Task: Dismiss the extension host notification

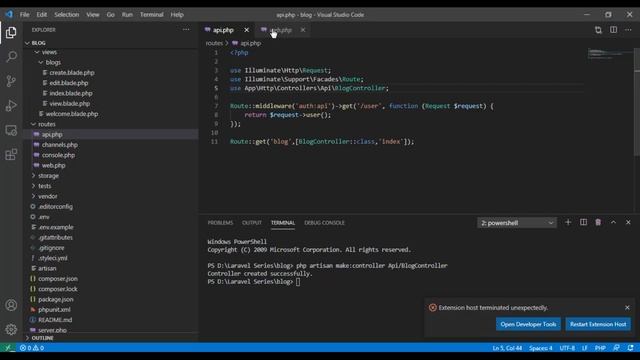Action: tap(627, 307)
